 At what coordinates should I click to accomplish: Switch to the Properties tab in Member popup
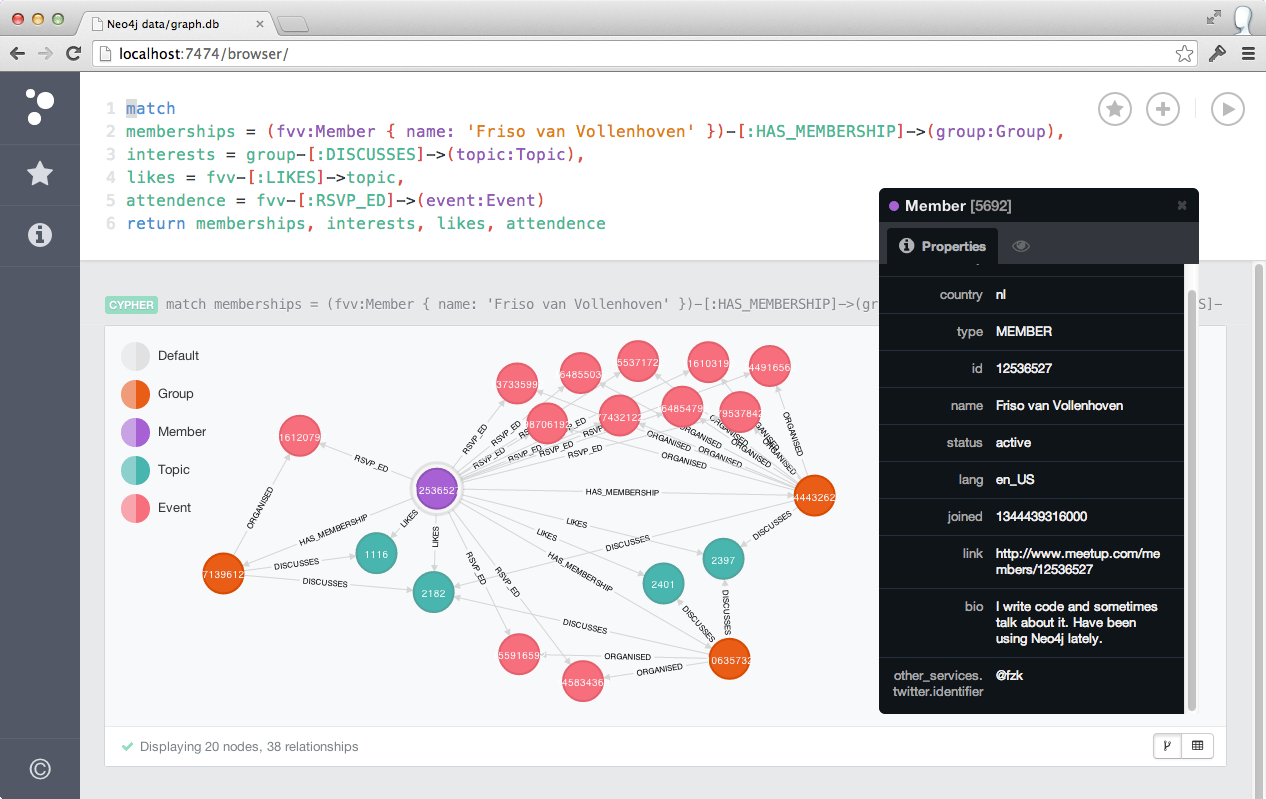(x=942, y=246)
